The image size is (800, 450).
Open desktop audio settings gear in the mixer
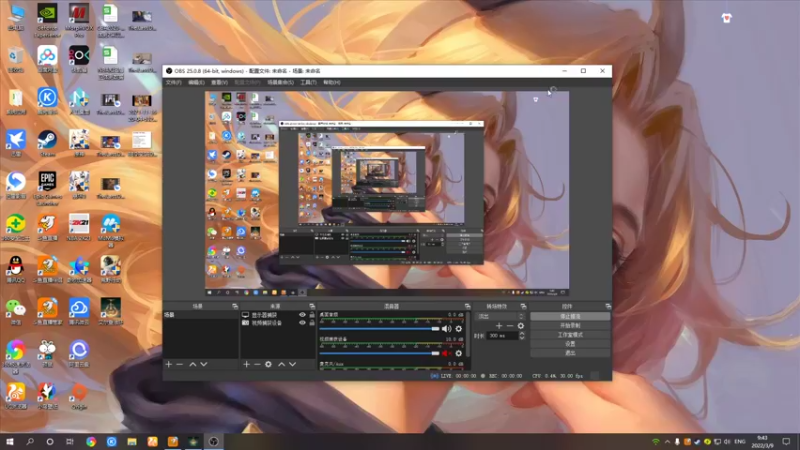(459, 329)
